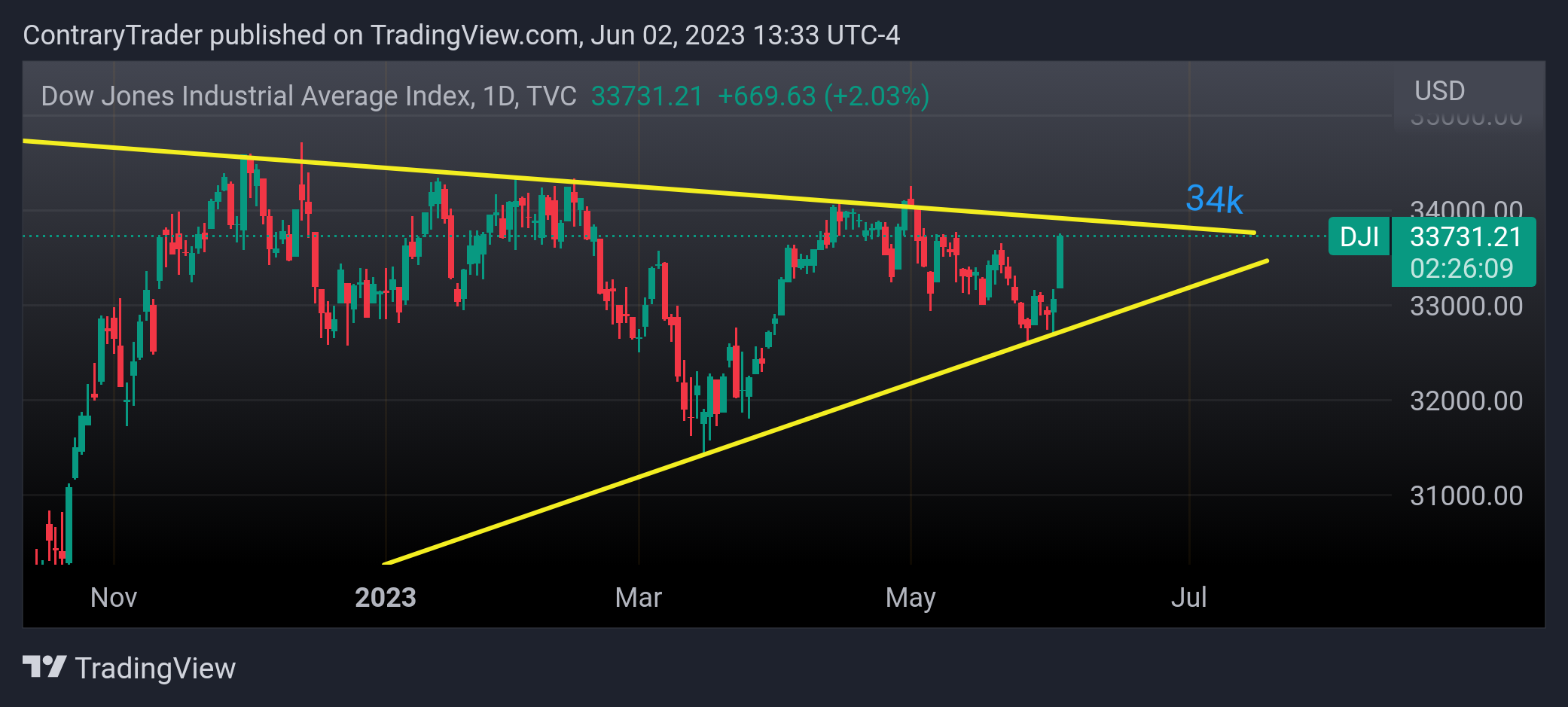Click the Mar time axis label
The height and width of the screenshot is (707, 1568).
click(638, 598)
